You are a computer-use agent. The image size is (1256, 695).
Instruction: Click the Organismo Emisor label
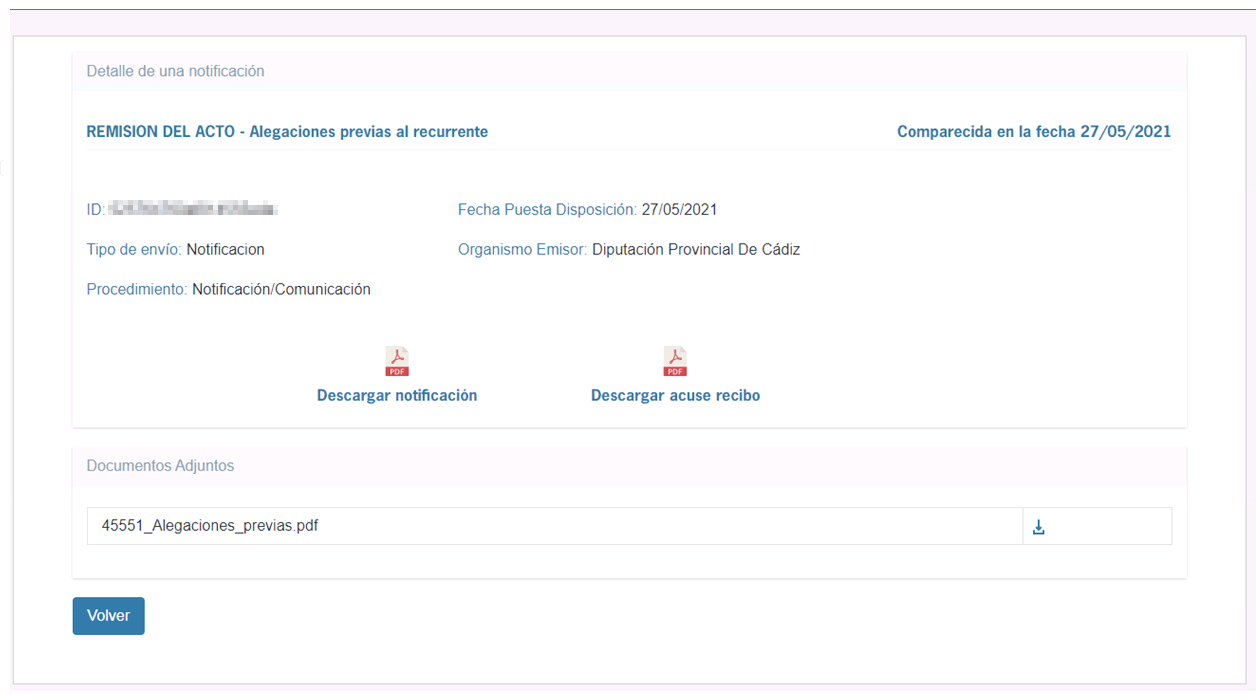click(522, 250)
